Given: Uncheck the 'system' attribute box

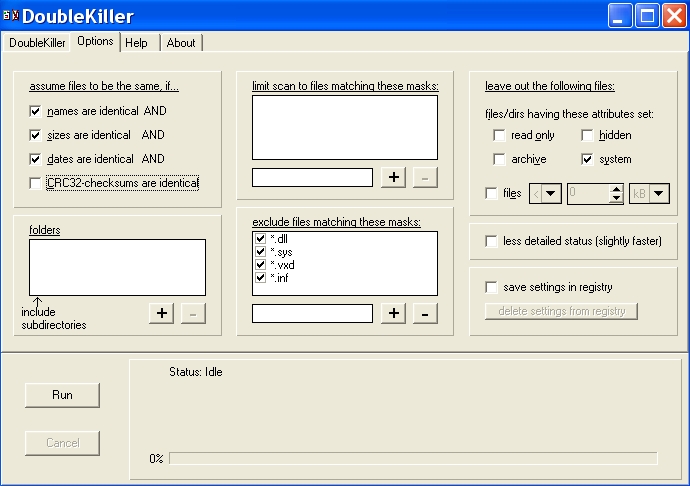Looking at the screenshot, I should click(587, 159).
